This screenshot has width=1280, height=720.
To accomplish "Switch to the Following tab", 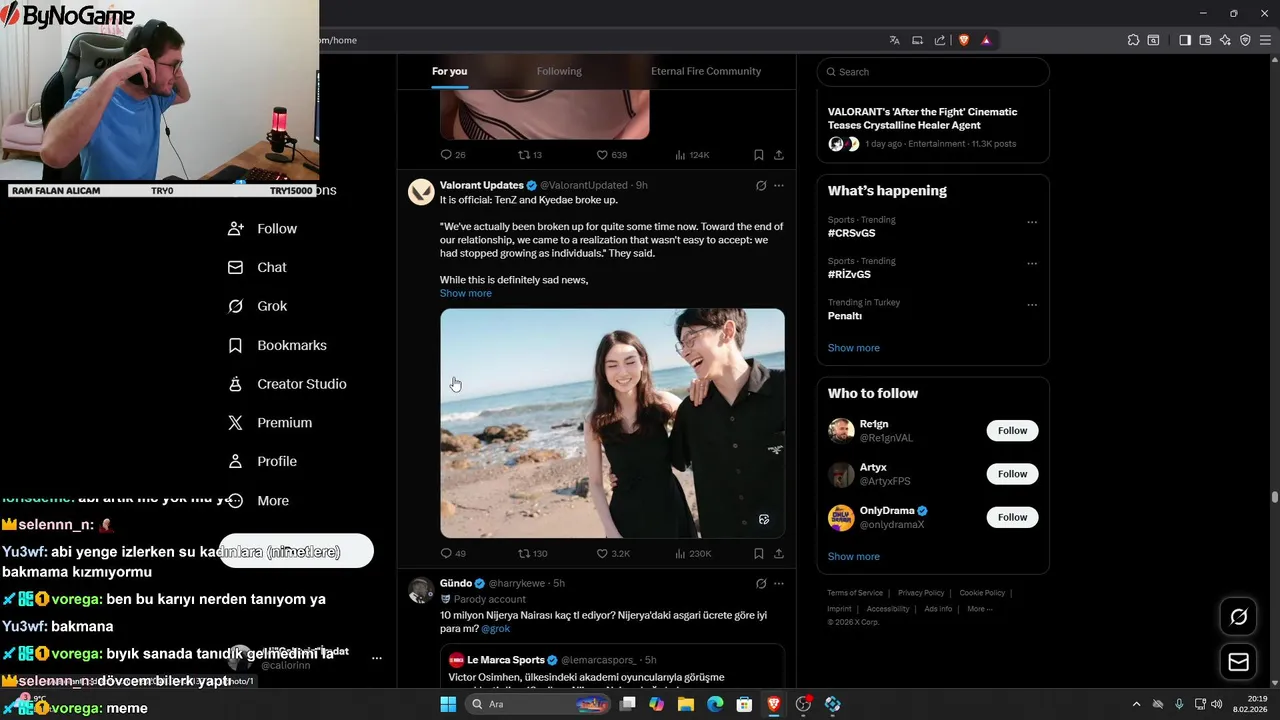I will click(559, 71).
